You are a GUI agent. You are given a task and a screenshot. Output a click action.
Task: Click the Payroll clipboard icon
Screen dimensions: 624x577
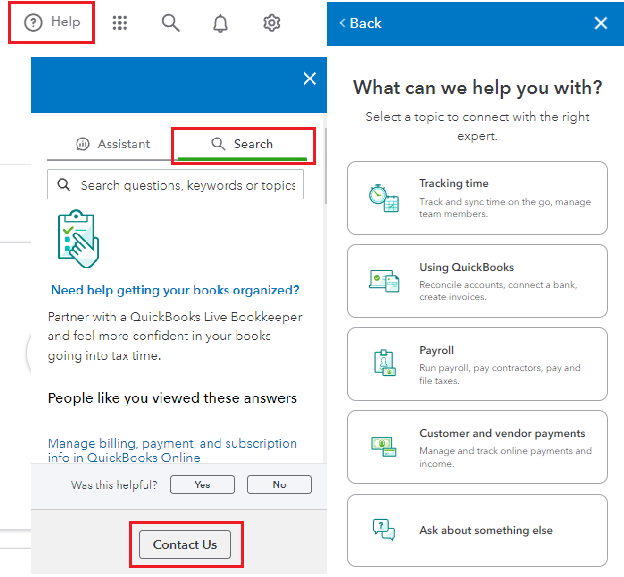tap(385, 363)
